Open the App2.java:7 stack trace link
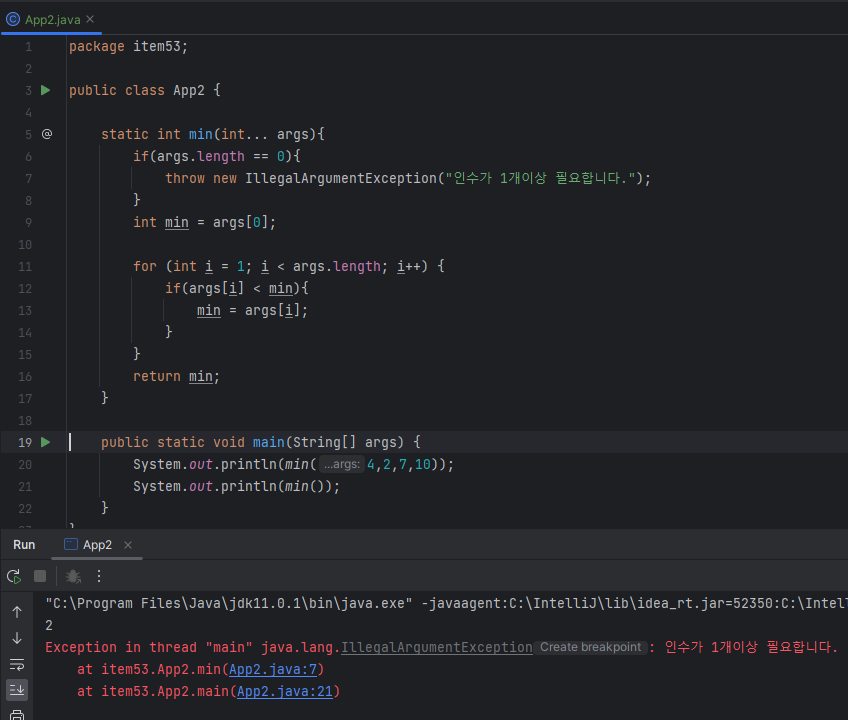The width and height of the screenshot is (848, 720). tap(273, 670)
